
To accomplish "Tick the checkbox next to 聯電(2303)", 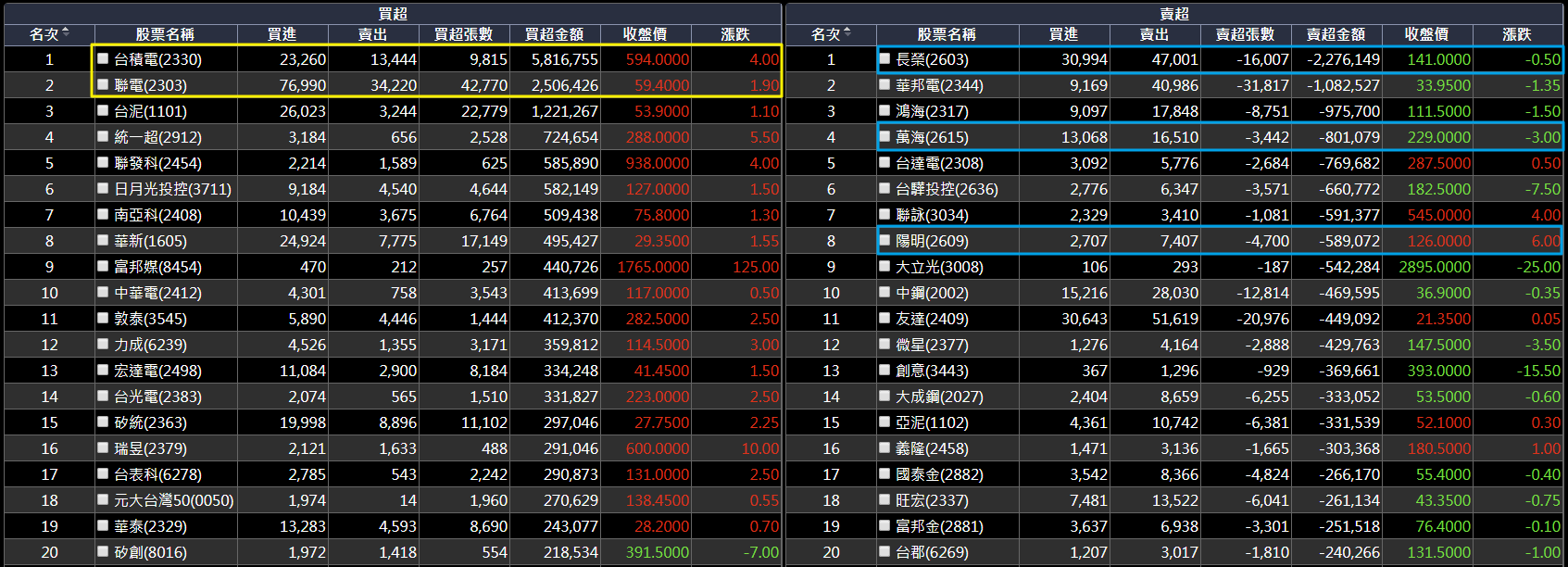I will [x=104, y=84].
